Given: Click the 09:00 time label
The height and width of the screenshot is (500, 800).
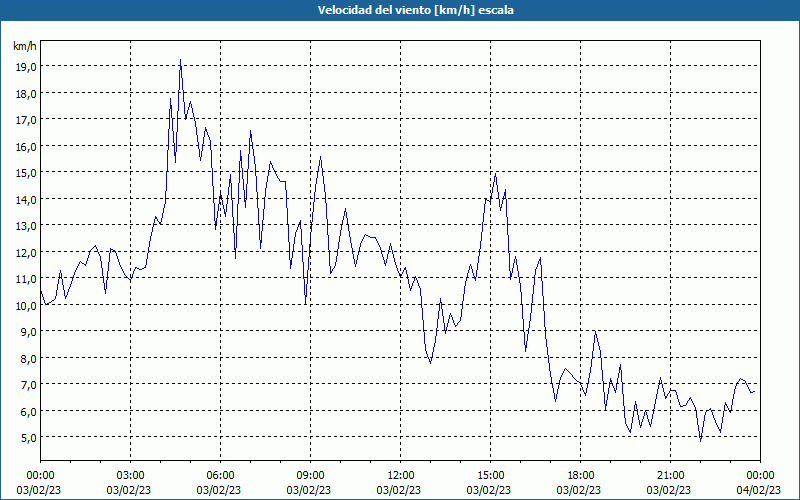Looking at the screenshot, I should (310, 476).
